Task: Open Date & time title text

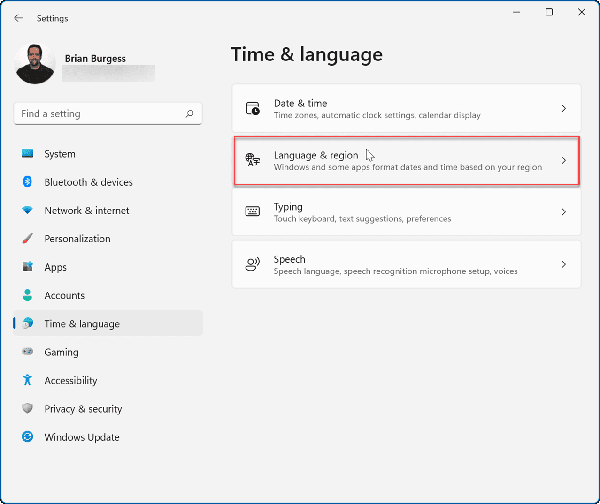Action: click(x=300, y=103)
